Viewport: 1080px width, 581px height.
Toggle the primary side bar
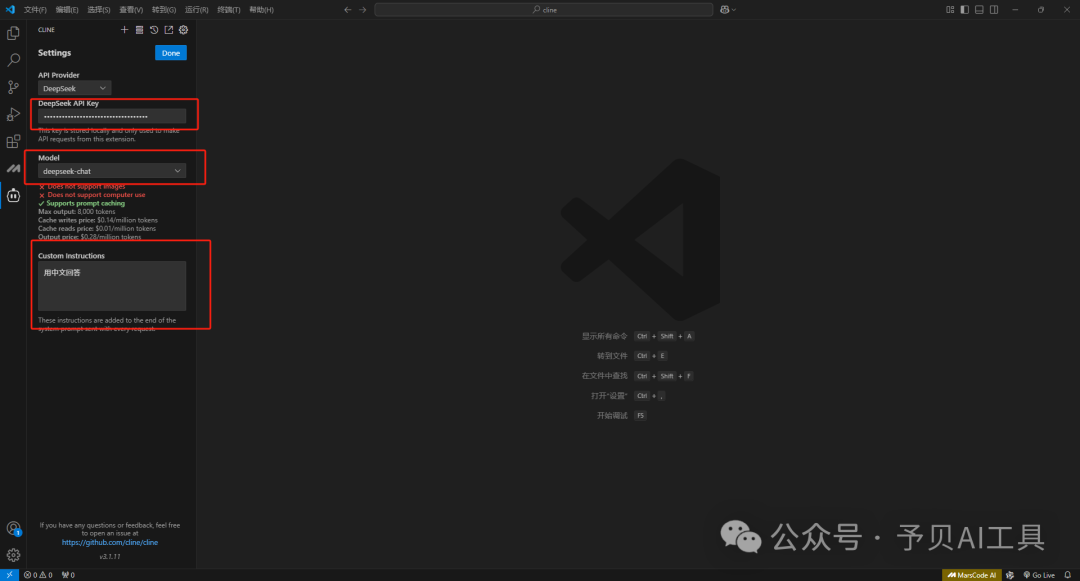coord(964,10)
